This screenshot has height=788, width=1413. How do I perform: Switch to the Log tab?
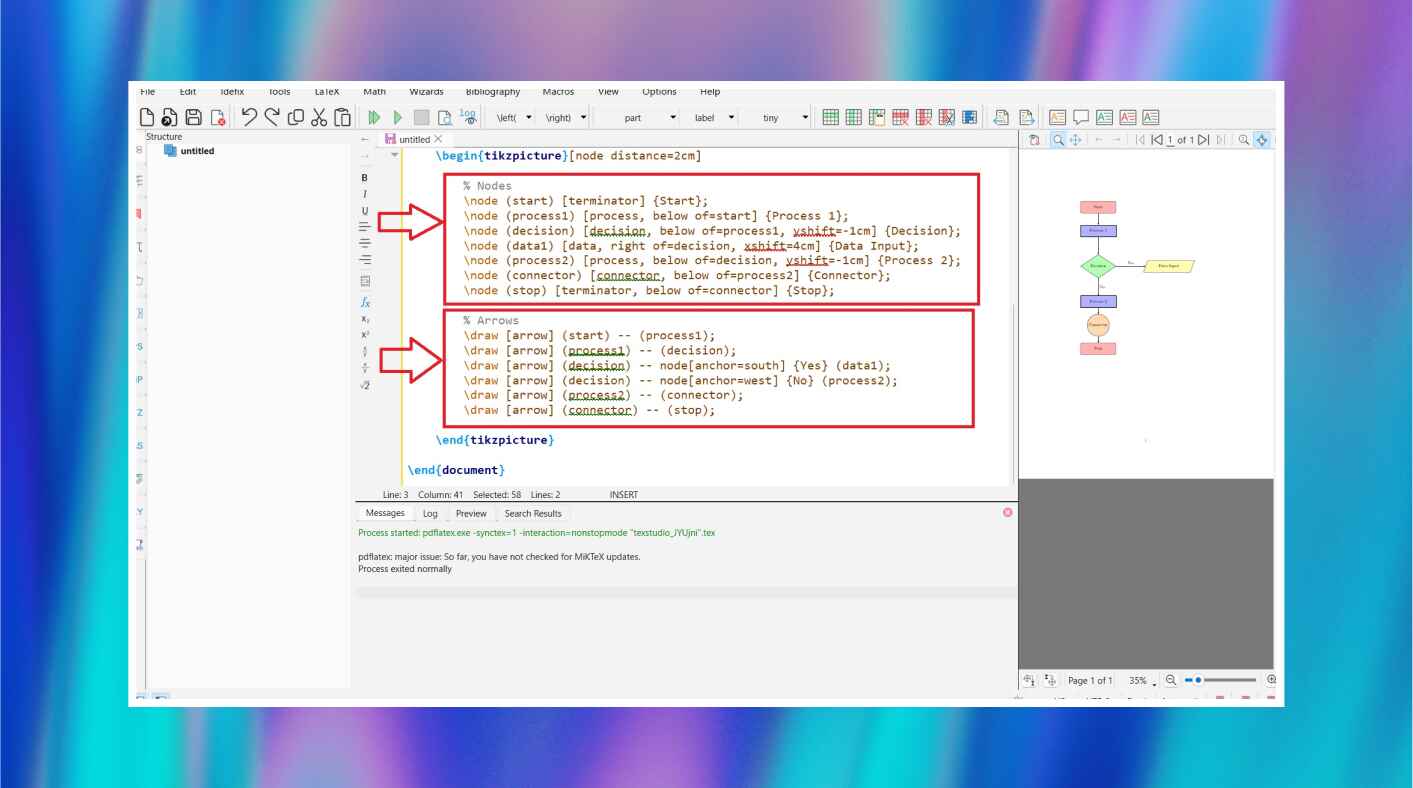click(430, 513)
